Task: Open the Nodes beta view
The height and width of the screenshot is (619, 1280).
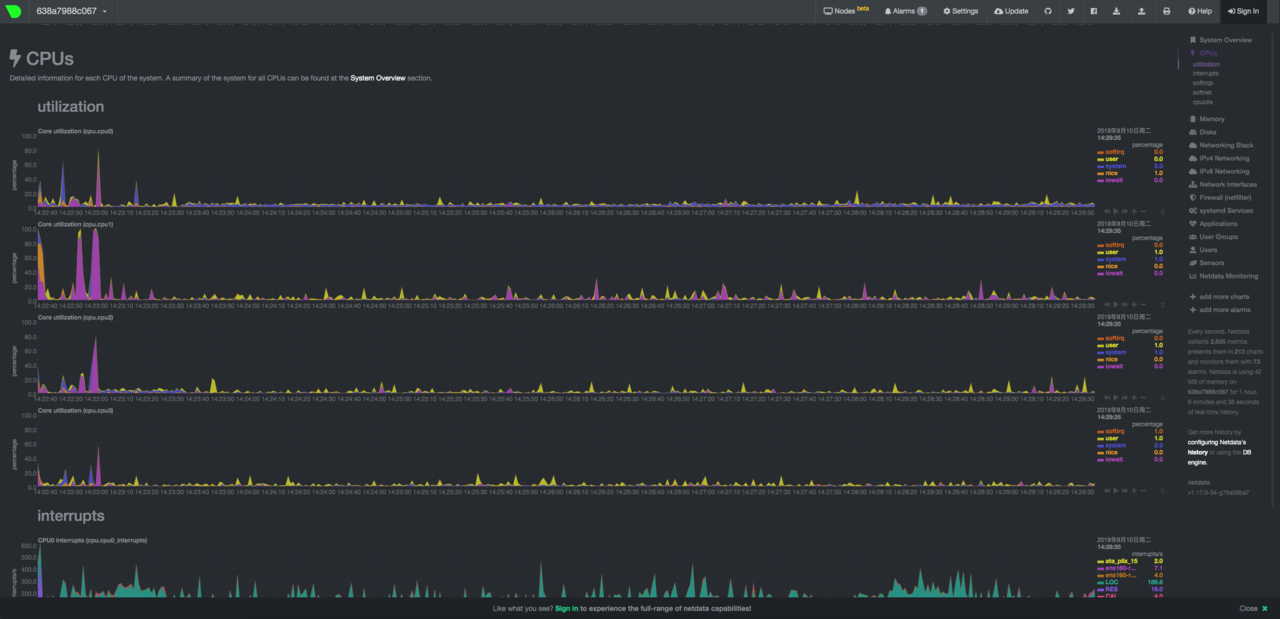Action: pos(845,11)
